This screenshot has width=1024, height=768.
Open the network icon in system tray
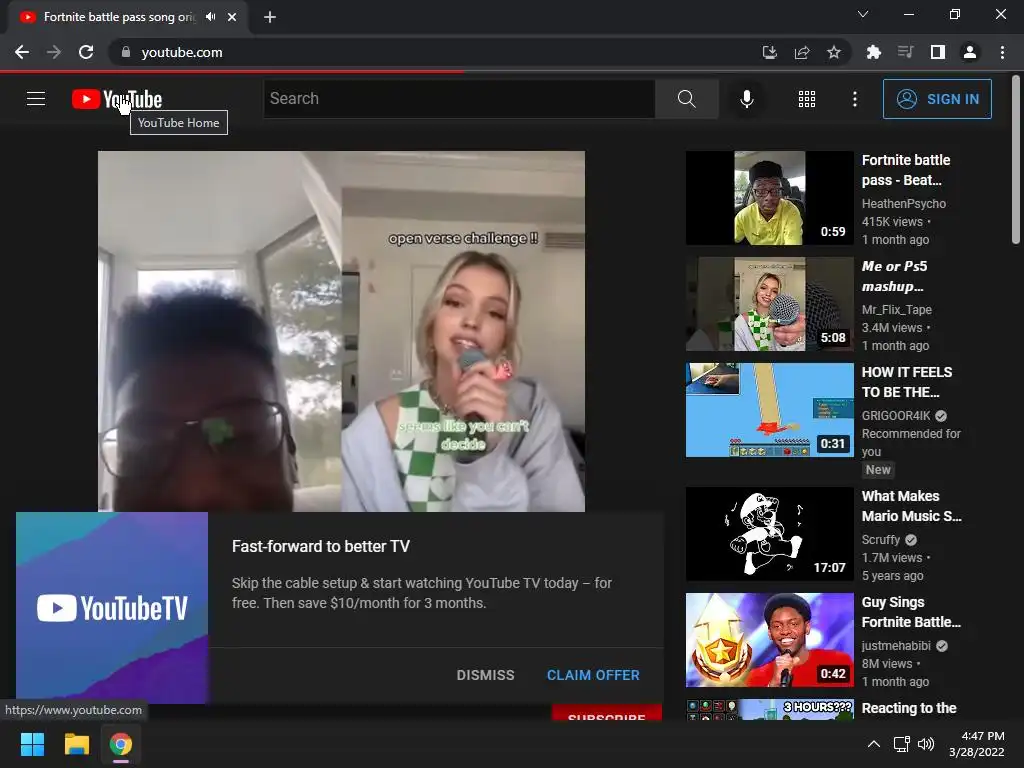(x=902, y=744)
